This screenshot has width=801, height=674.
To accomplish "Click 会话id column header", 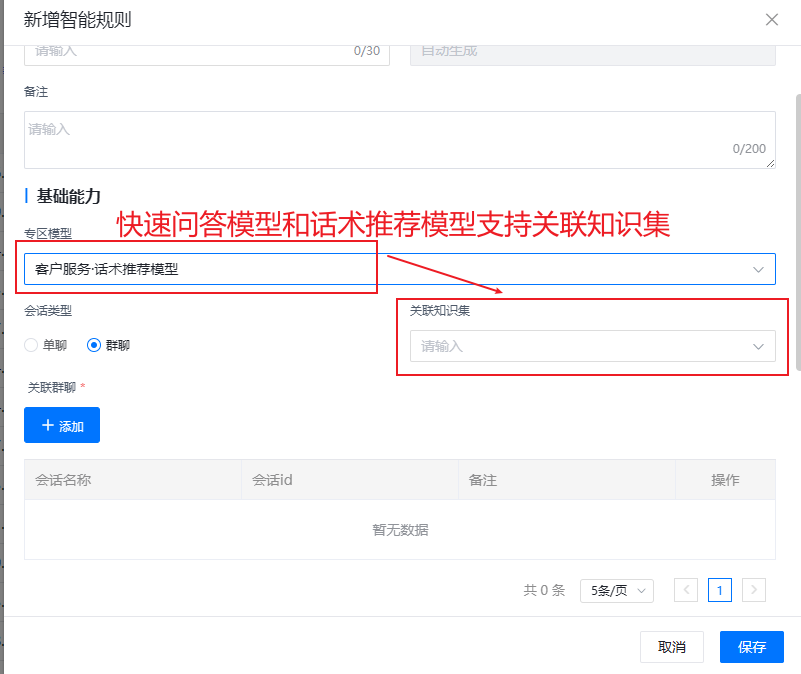I will pos(272,480).
